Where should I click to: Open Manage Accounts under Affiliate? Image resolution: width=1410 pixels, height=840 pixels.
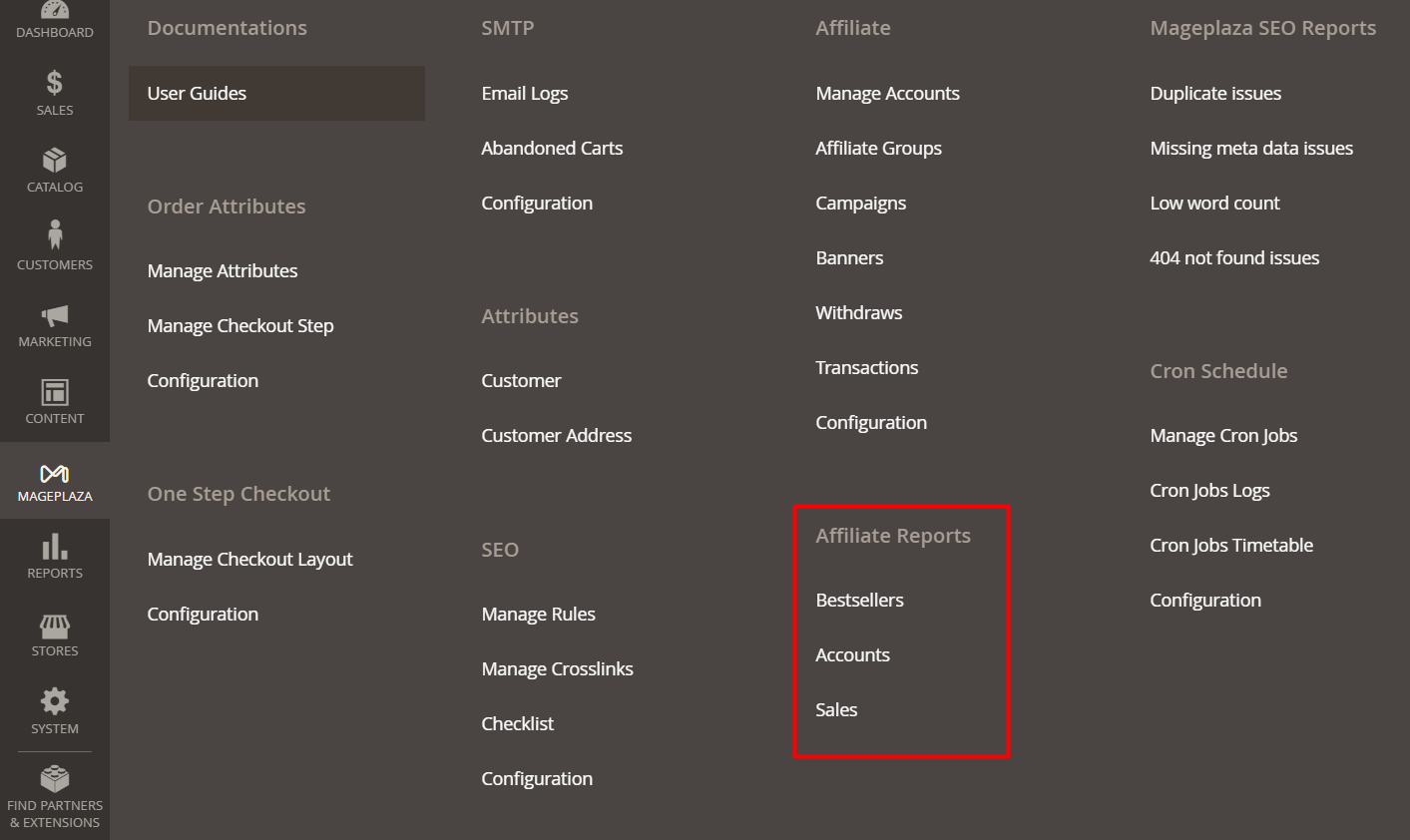(x=887, y=94)
